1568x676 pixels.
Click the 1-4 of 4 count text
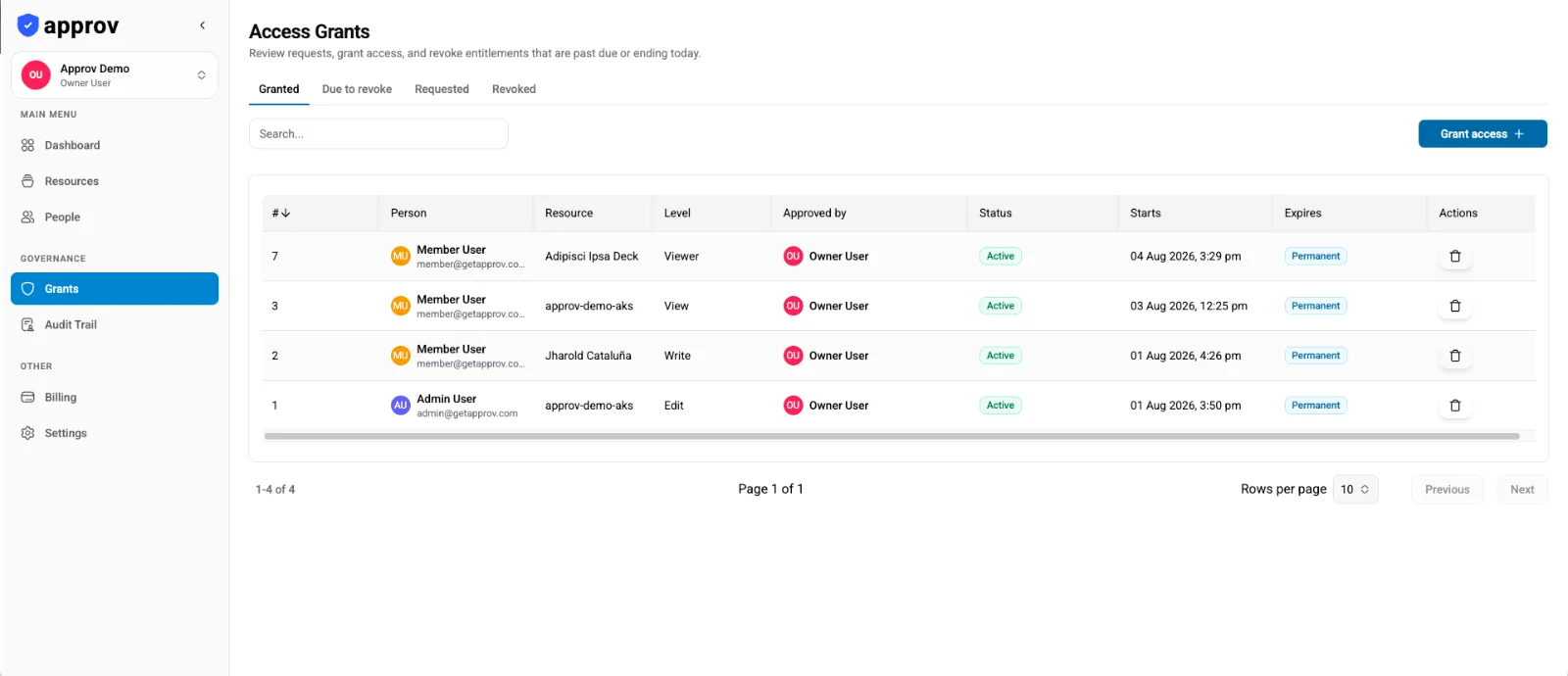275,490
